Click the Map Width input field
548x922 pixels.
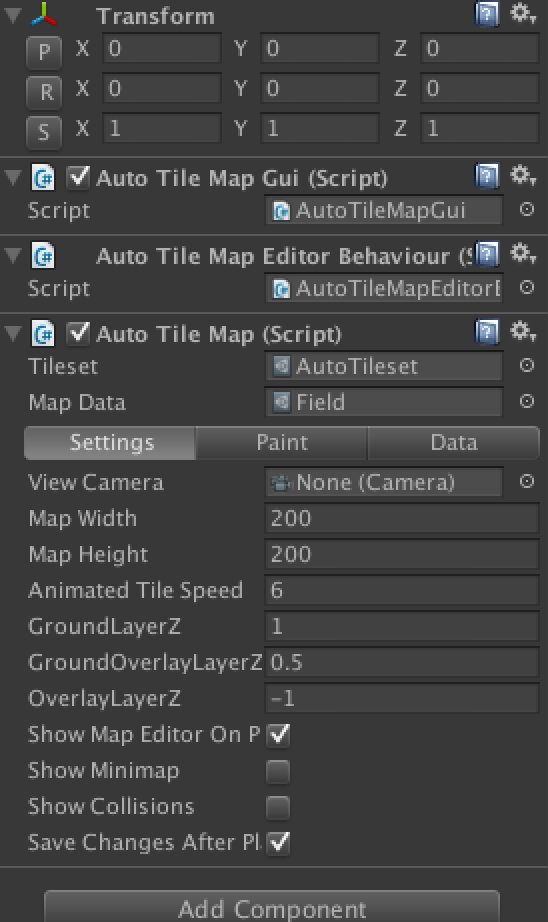point(402,519)
